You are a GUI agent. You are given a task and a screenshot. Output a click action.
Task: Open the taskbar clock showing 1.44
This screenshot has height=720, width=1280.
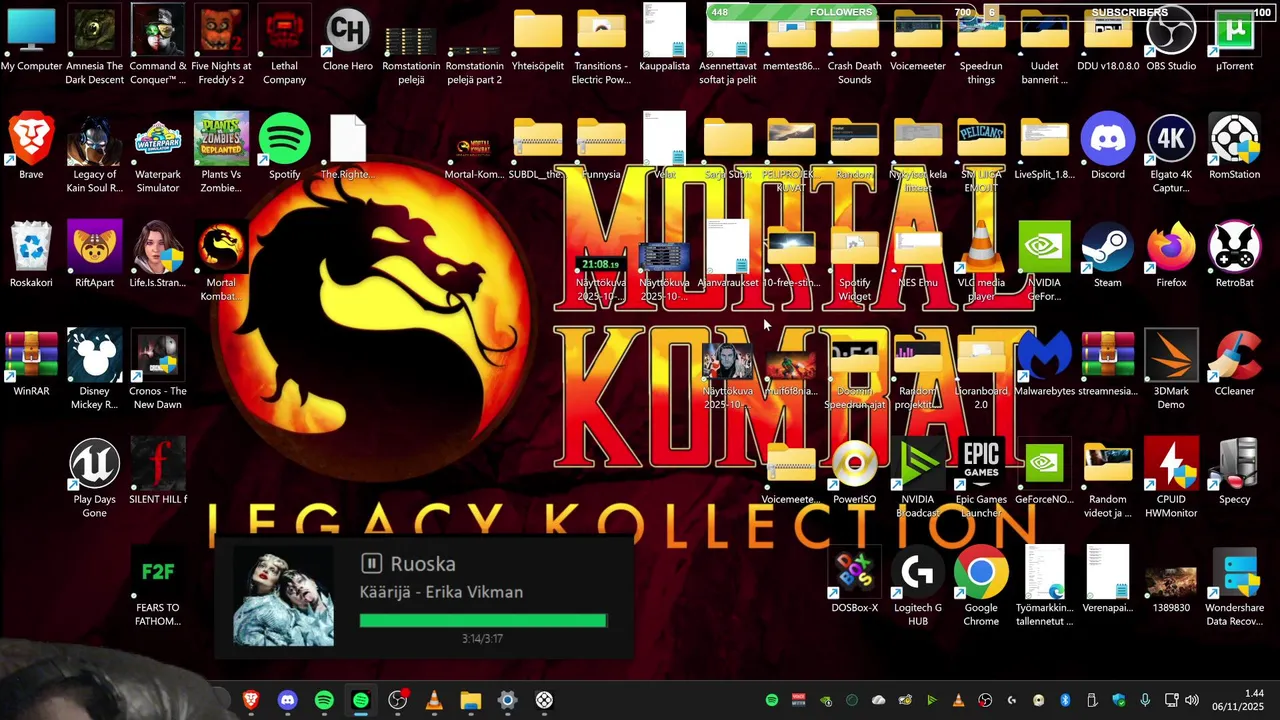pyautogui.click(x=1240, y=700)
